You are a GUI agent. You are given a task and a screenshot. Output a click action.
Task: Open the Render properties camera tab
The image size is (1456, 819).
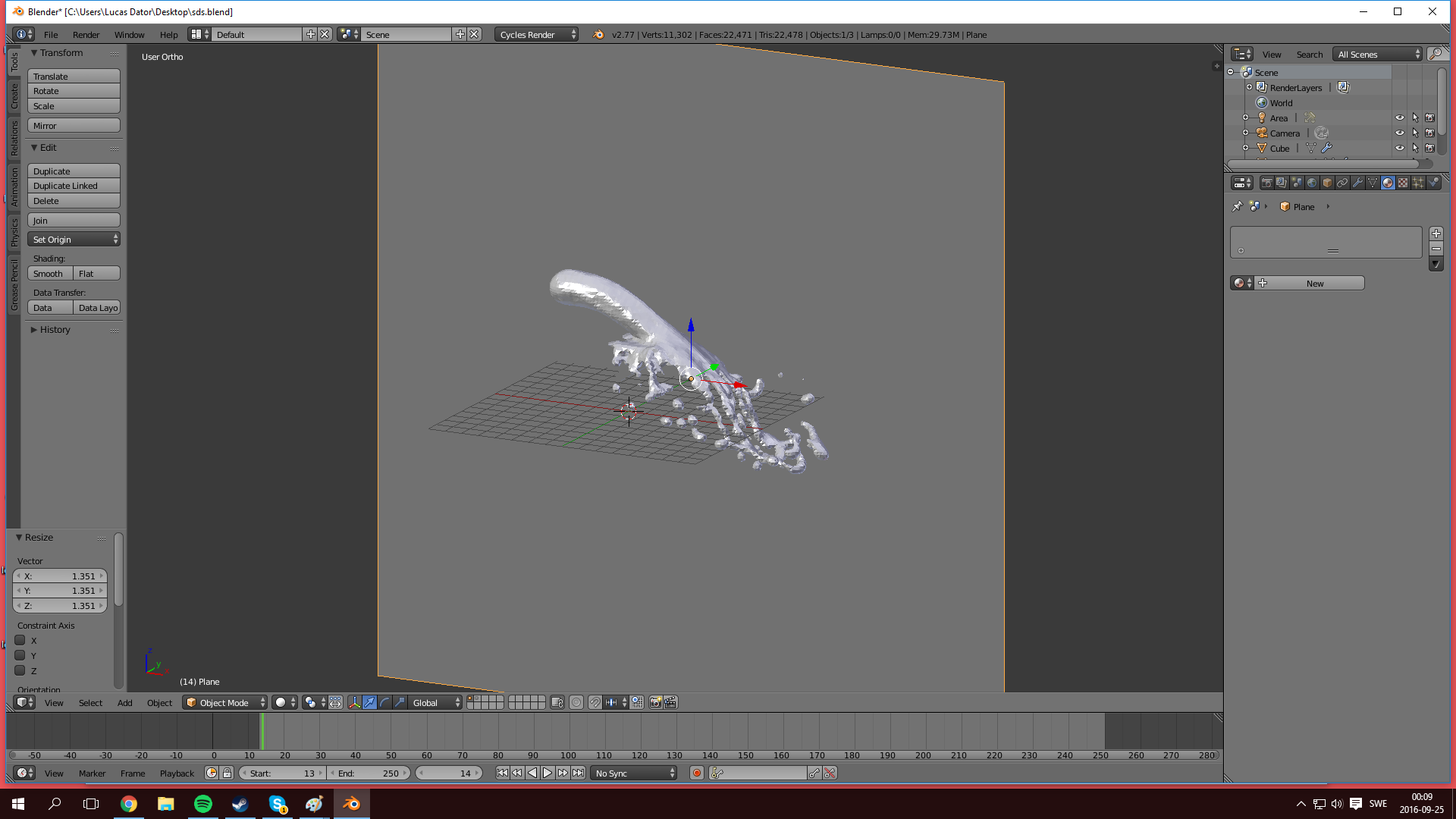1266,183
